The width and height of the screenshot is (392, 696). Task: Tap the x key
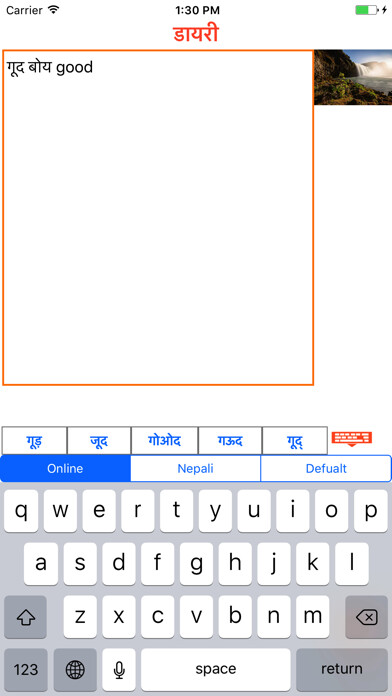click(119, 617)
